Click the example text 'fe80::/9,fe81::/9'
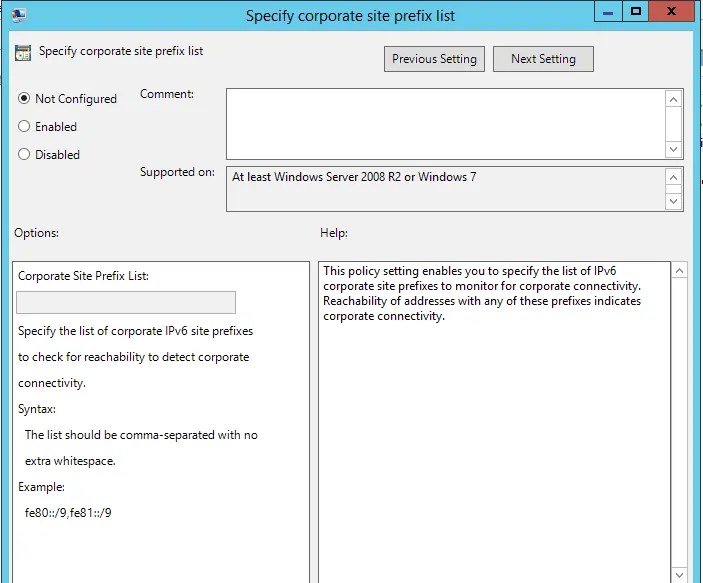 click(x=68, y=513)
